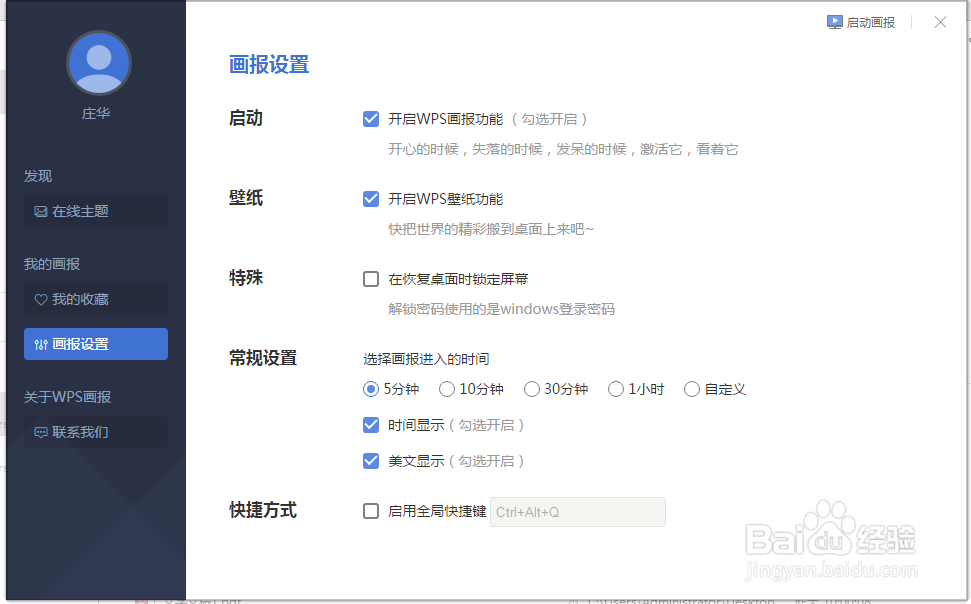Click the Ctrl+Alt+Q shortcut input field
Viewport: 971px width, 604px height.
click(578, 512)
